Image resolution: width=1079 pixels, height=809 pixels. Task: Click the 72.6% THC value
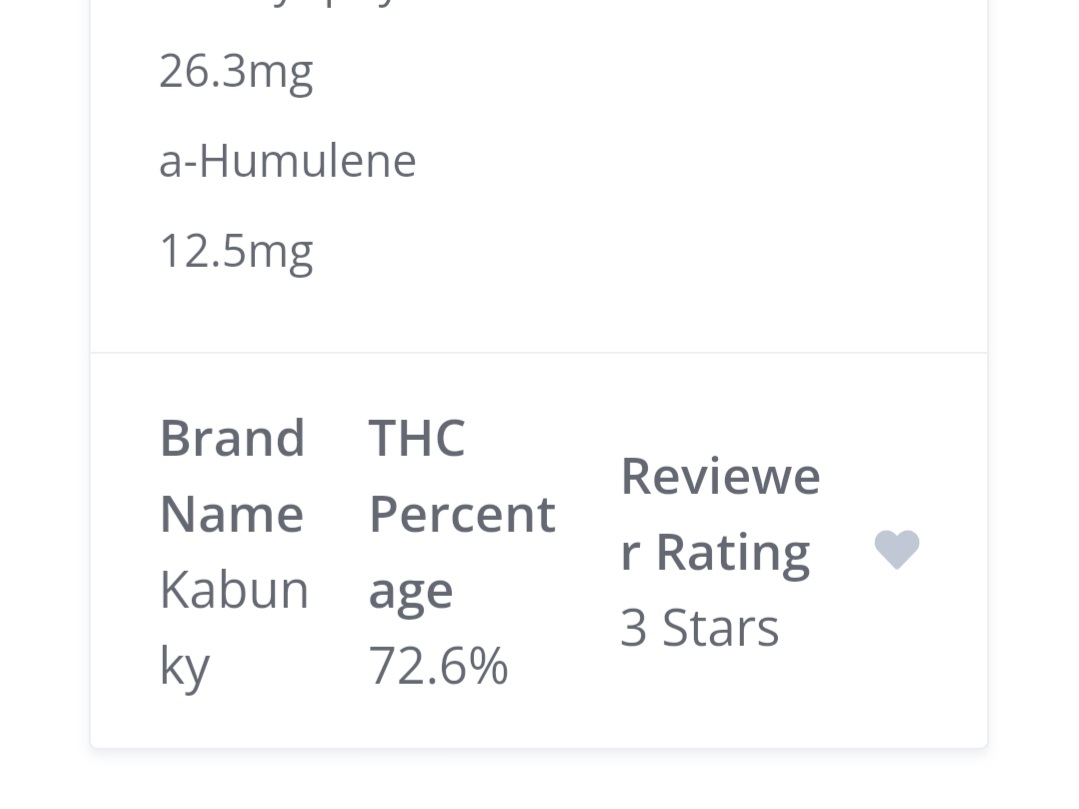pos(438,665)
